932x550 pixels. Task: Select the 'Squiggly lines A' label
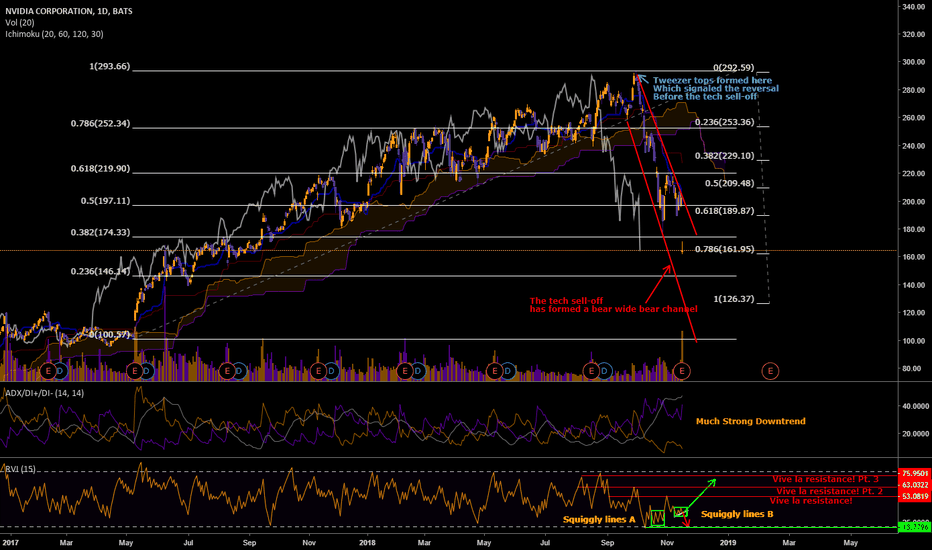[x=599, y=520]
